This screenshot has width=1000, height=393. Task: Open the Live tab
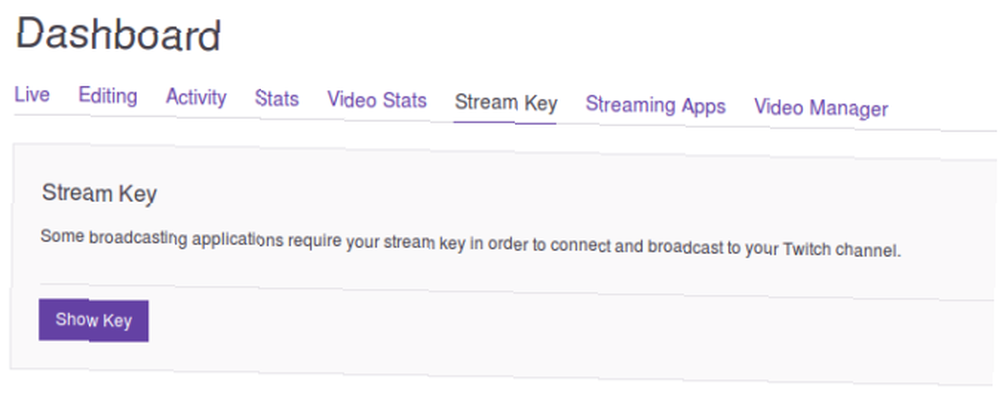point(32,94)
